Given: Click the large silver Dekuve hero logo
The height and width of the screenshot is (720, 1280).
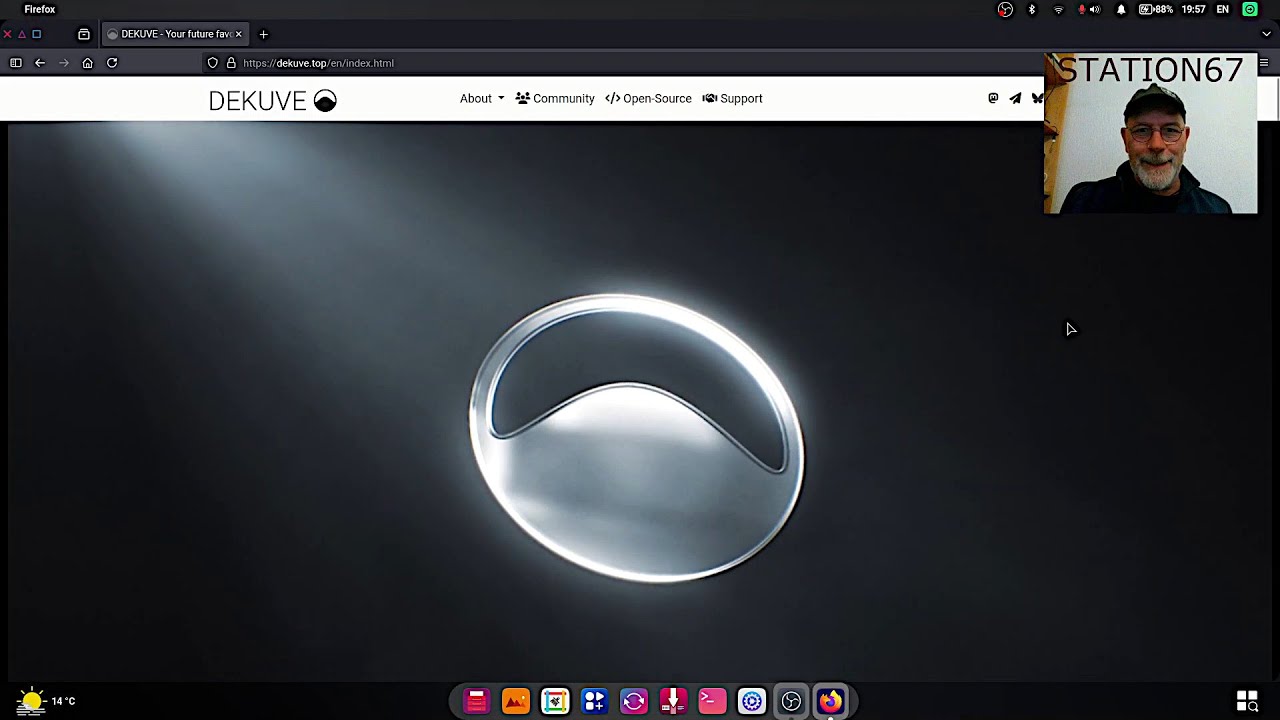Looking at the screenshot, I should pos(637,438).
